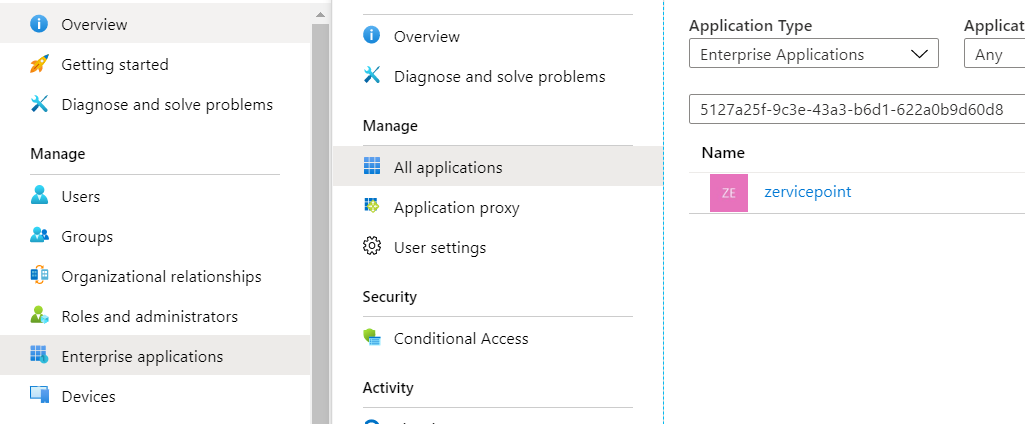Click the Application proxy icon
Image resolution: width=1025 pixels, height=424 pixels.
point(372,207)
